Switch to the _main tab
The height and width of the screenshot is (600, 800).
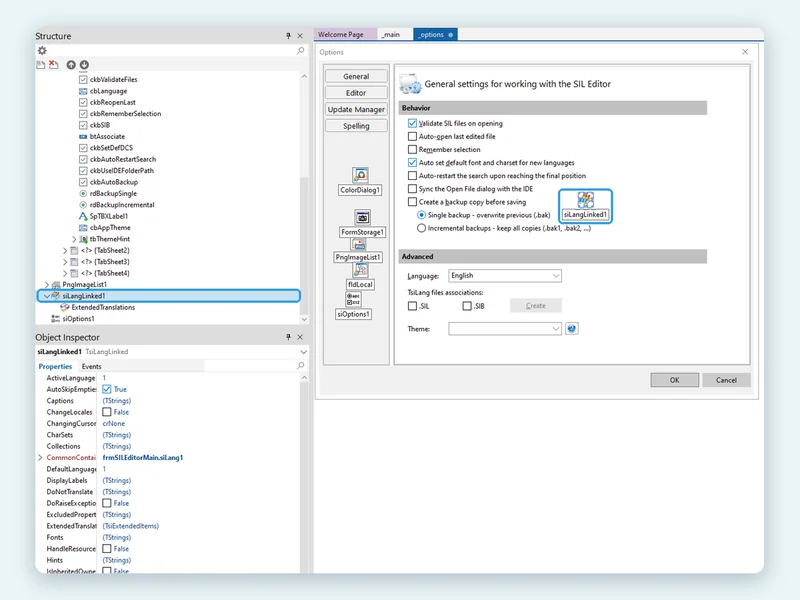click(x=391, y=35)
